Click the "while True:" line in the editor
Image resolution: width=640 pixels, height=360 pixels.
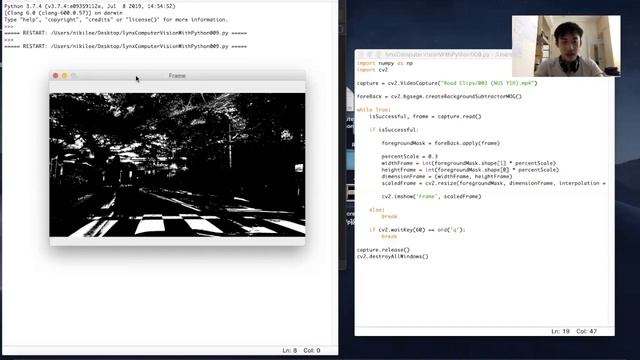point(373,110)
